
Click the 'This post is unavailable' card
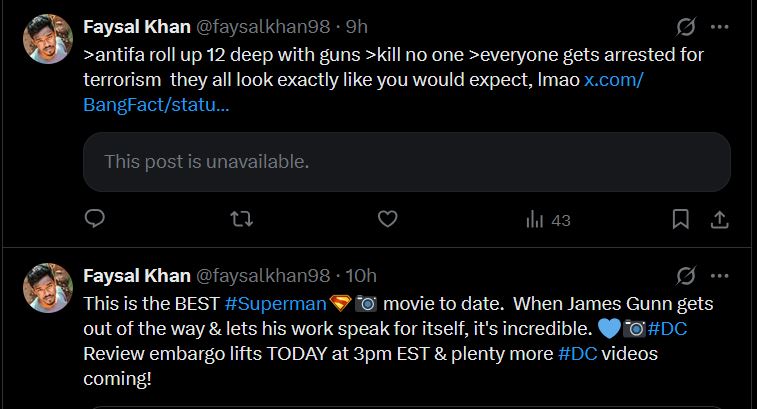407,162
